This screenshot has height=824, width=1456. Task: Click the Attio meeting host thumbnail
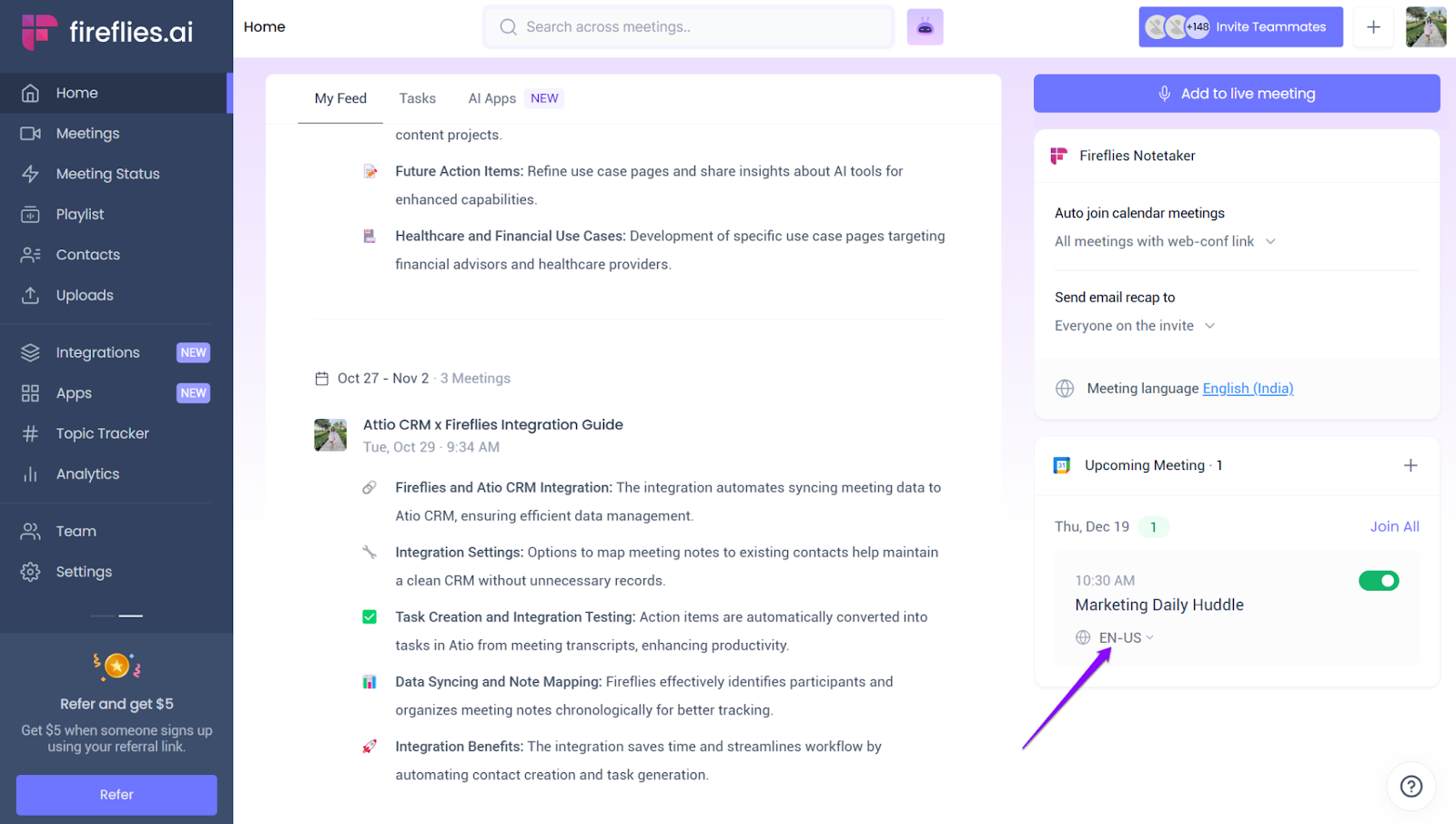click(x=330, y=435)
